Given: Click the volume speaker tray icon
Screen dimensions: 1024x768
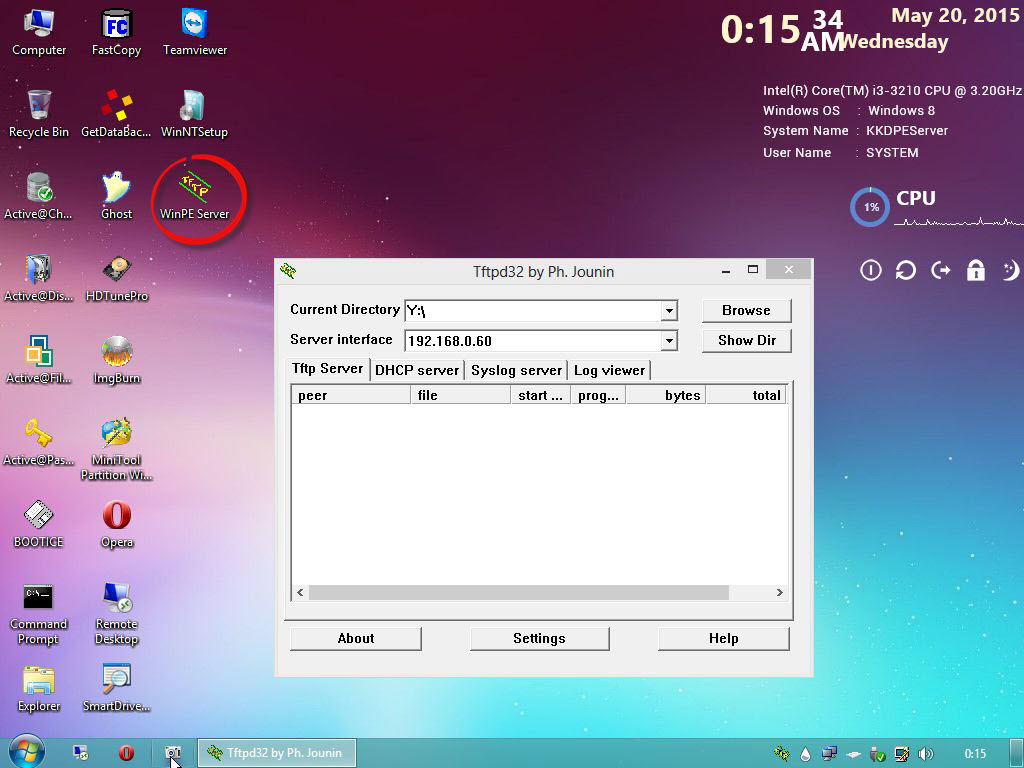Looking at the screenshot, I should point(925,754).
